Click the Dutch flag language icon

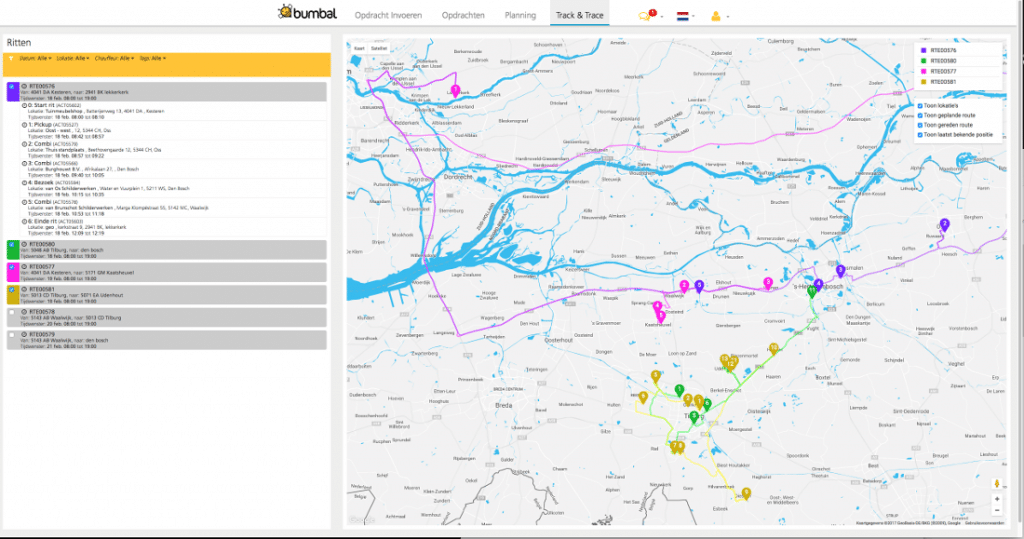click(682, 16)
